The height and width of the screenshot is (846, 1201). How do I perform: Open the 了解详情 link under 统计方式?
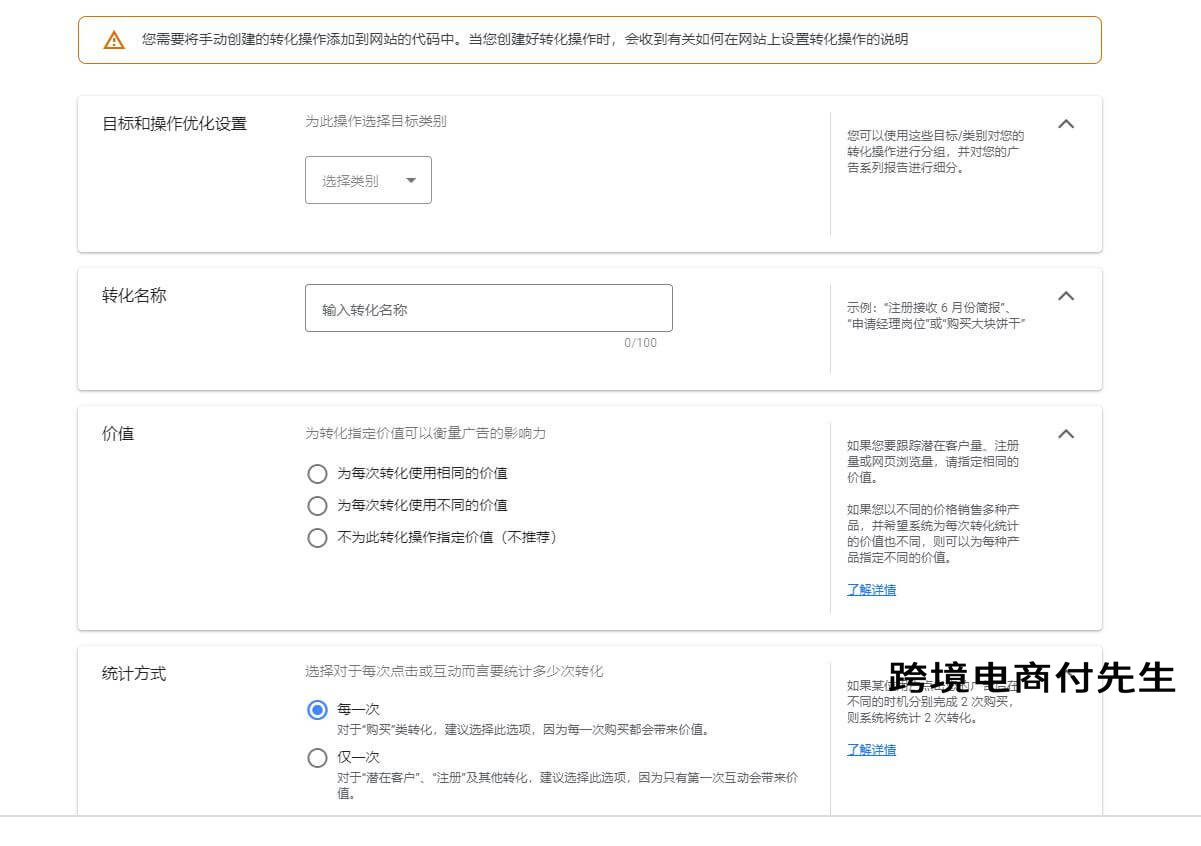[x=869, y=749]
